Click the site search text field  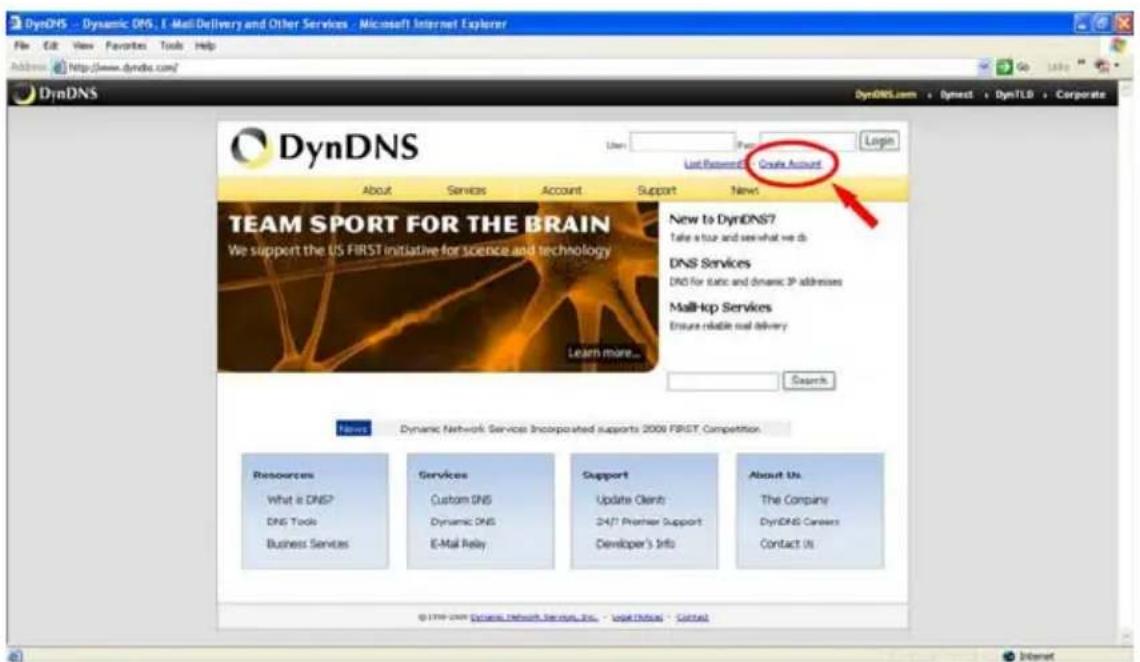coord(723,382)
